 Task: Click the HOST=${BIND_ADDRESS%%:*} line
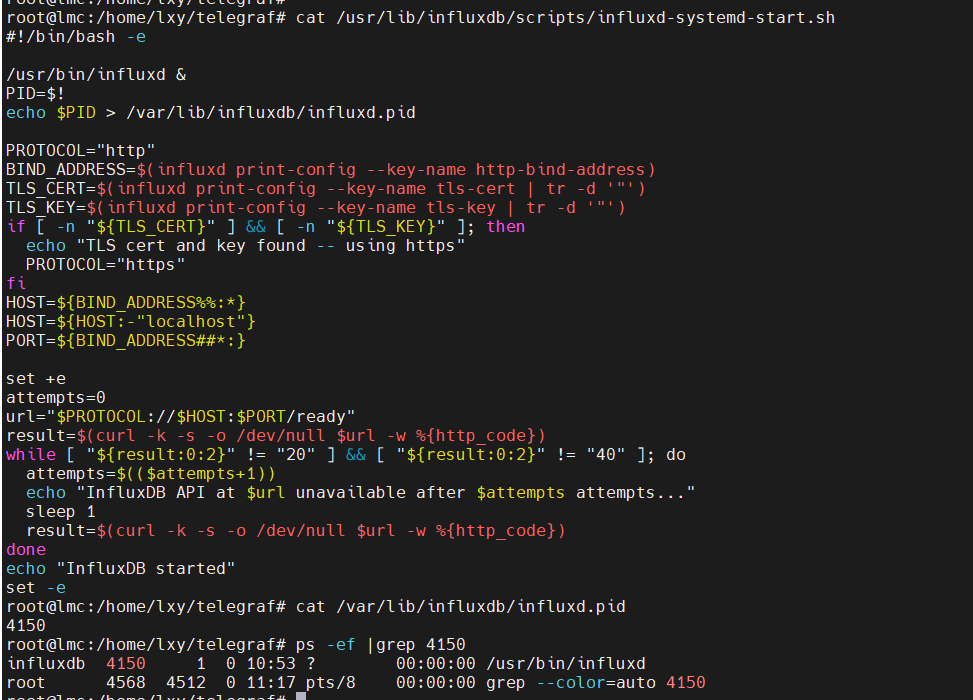[126, 303]
